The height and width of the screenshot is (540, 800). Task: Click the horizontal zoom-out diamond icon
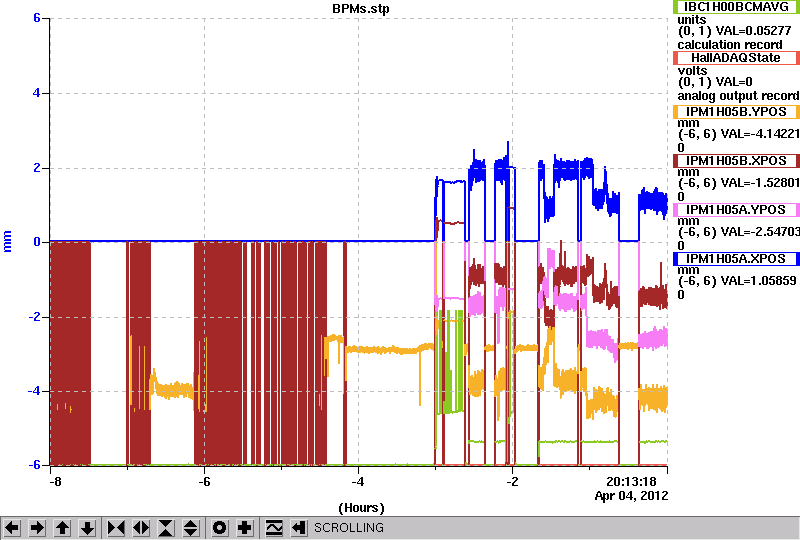click(141, 528)
